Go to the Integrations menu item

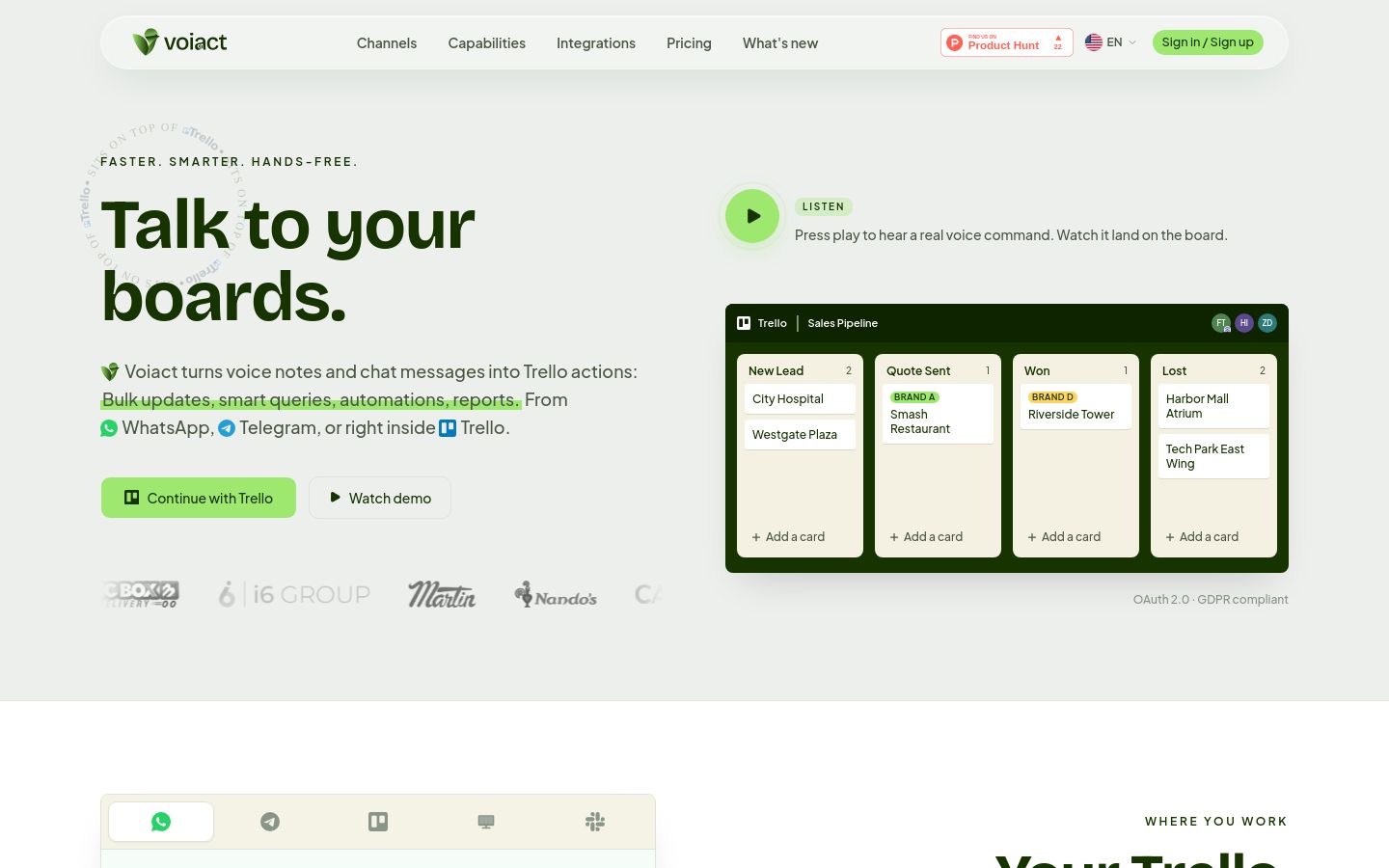[x=596, y=43]
